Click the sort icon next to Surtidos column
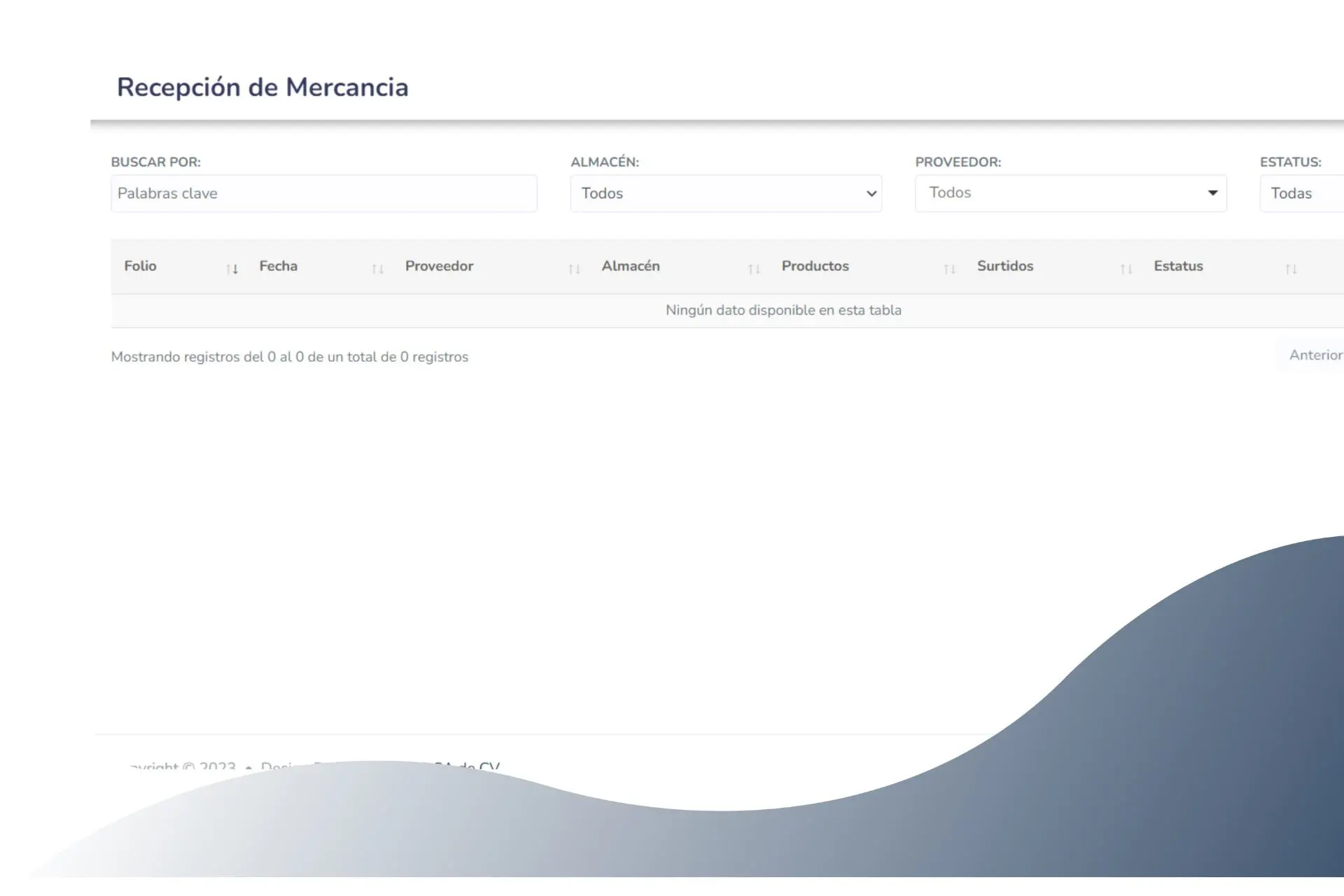Screen dimensions: 1344x896 pyautogui.click(x=1125, y=268)
